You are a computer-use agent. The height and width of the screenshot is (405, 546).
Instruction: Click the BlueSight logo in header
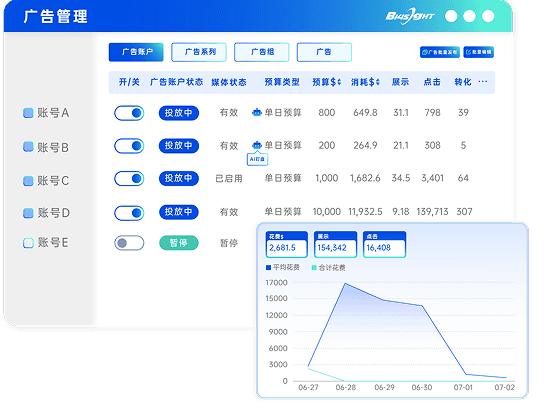click(x=410, y=16)
